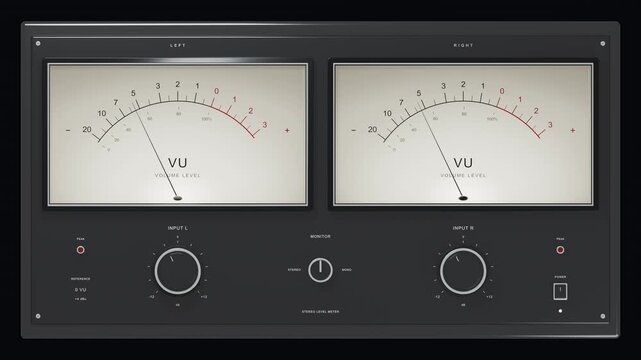Click the RIGHT channel VU meter needle pivot
This screenshot has width=641, height=360.
[x=463, y=198]
